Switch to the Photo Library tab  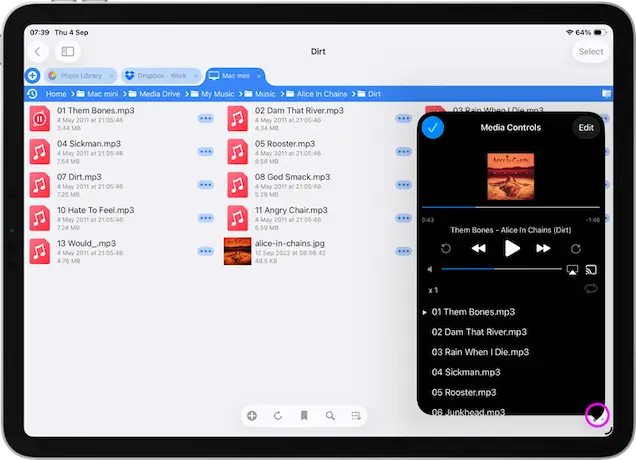click(80, 75)
